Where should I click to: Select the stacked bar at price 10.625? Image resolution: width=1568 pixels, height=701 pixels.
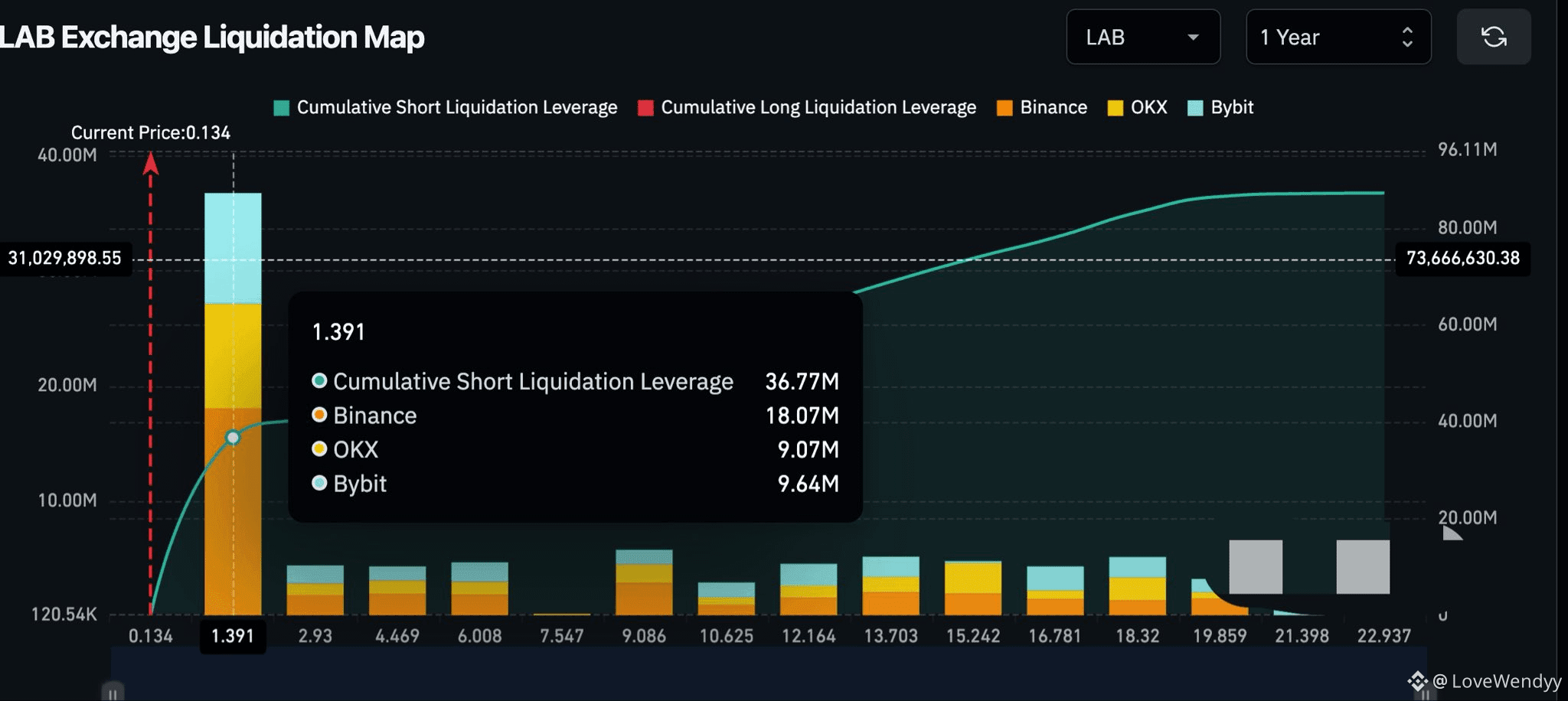click(x=727, y=598)
